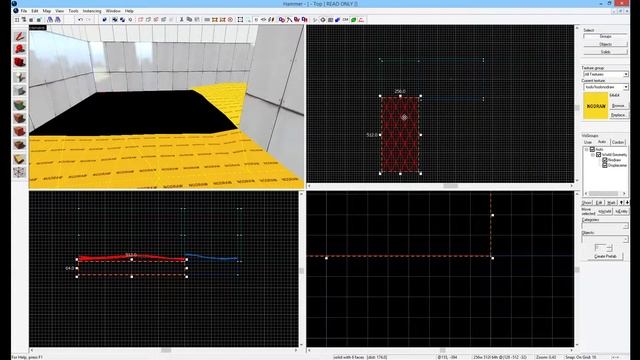This screenshot has width=640, height=360.
Task: Toggle the World Geometry visgroup checkbox
Action: 598,155
